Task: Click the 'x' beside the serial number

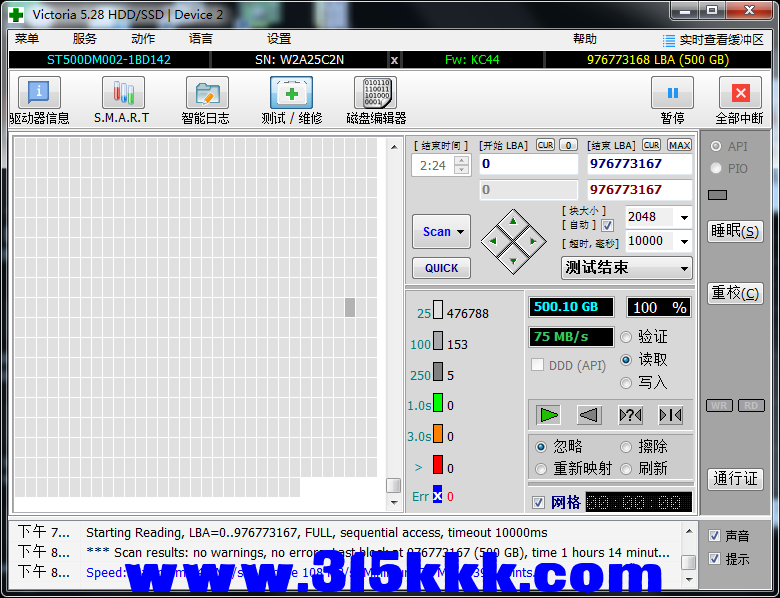Action: coord(394,60)
